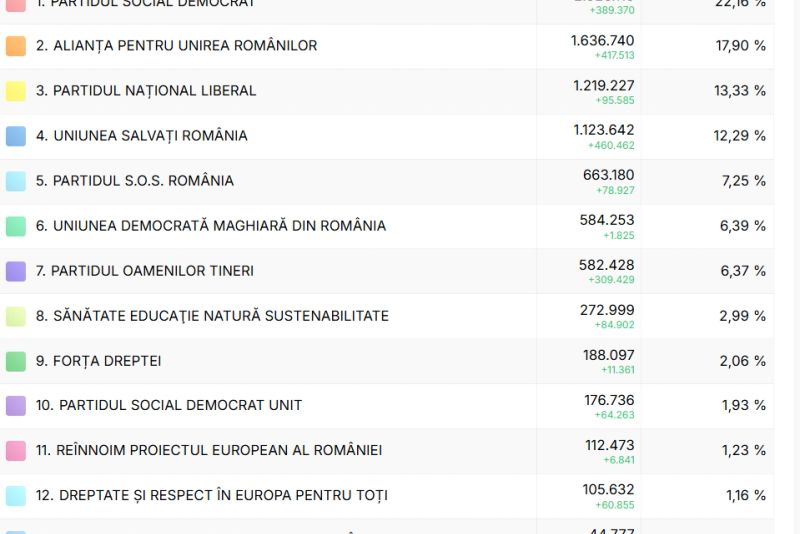Click the light blue swatch for Partidul S.O.S. România
This screenshot has width=800, height=534.
coord(16,181)
